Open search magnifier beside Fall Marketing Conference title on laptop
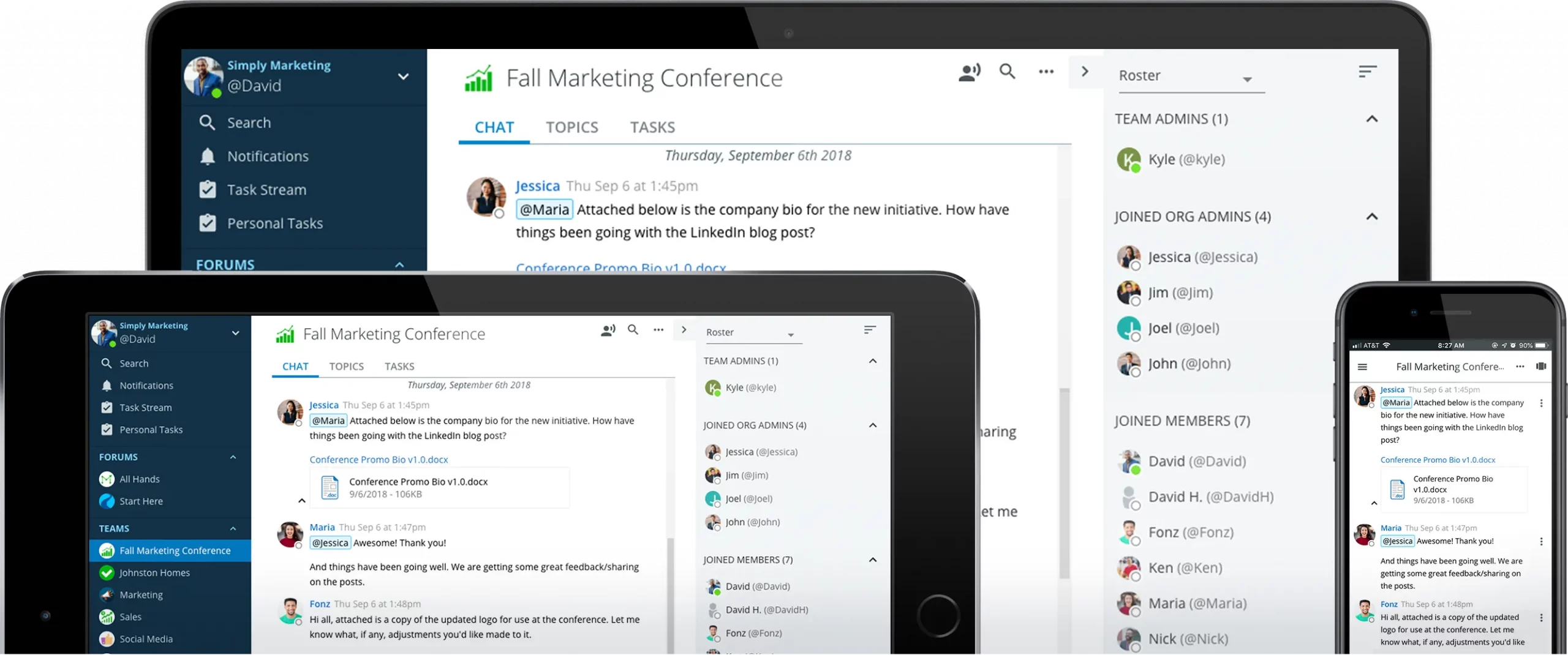 pos(1008,72)
